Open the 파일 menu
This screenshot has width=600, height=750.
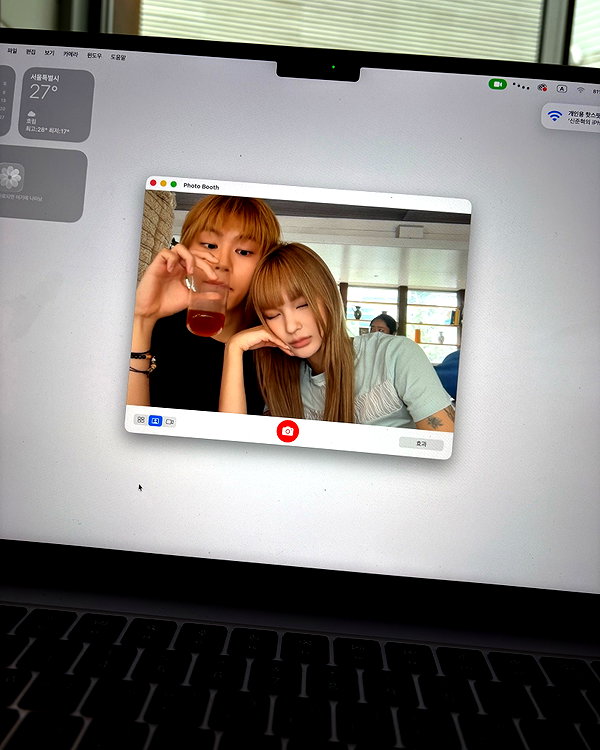tap(11, 51)
